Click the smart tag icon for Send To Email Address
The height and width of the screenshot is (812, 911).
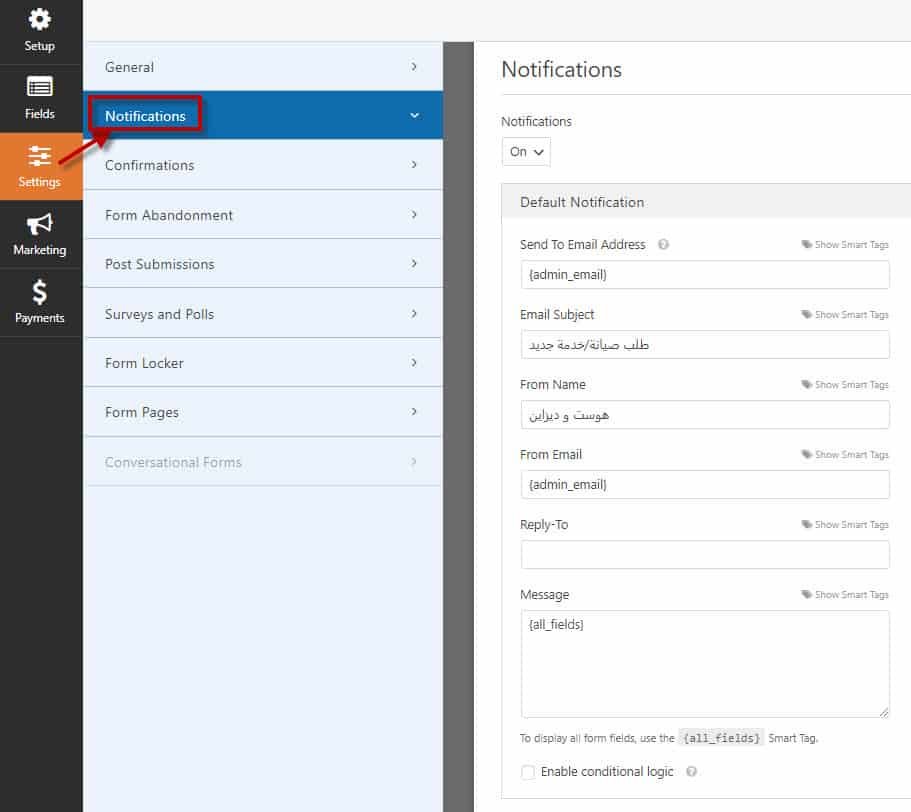[x=806, y=245]
